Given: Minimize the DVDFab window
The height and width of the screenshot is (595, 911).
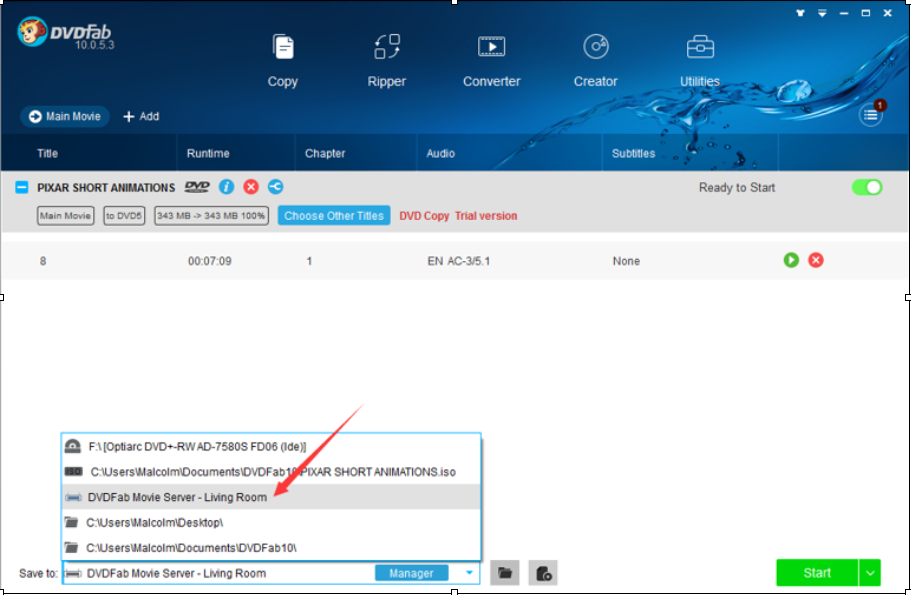Looking at the screenshot, I should [x=844, y=13].
